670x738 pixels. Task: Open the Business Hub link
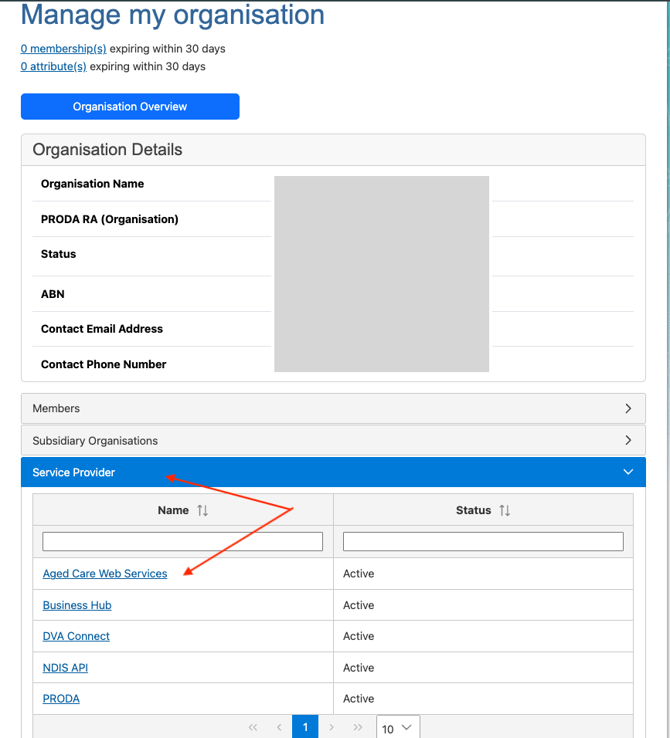pyautogui.click(x=77, y=605)
